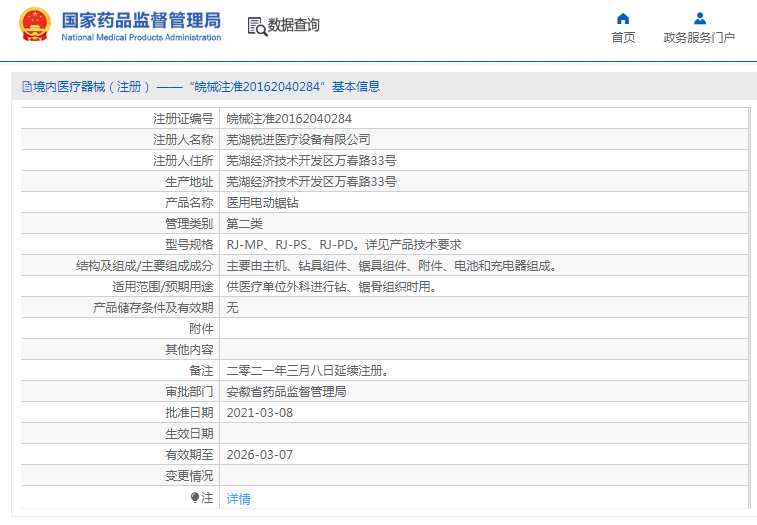Screen dimensions: 757x525
Task: Open the 详情 link
Action: pos(238,498)
